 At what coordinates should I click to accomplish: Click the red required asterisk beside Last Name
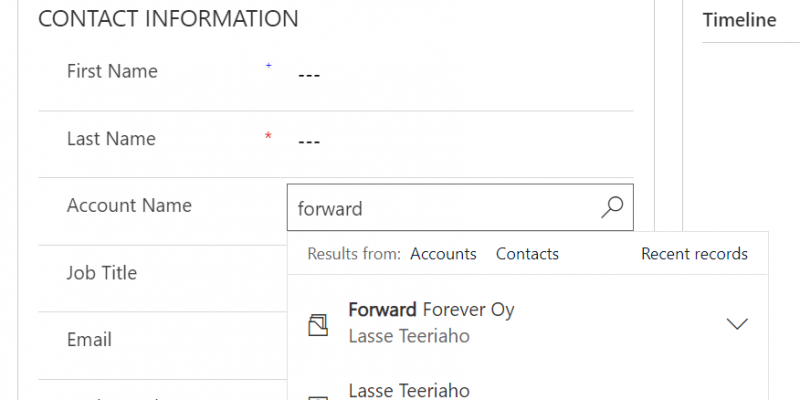[268, 135]
